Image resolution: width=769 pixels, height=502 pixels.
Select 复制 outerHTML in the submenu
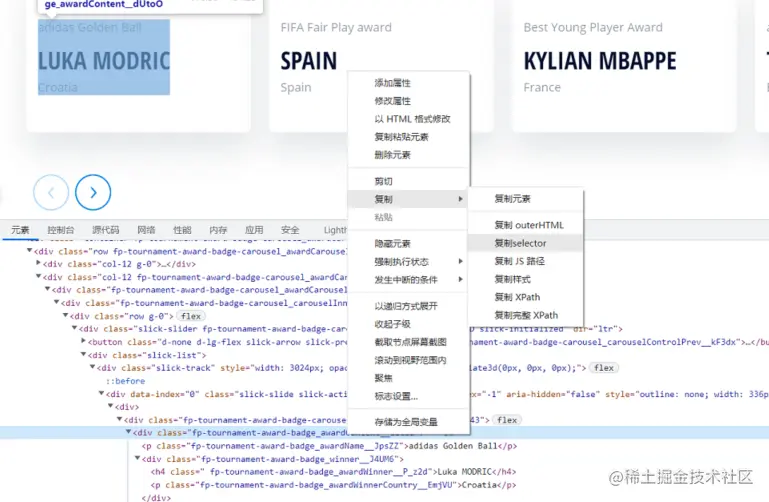pos(526,225)
